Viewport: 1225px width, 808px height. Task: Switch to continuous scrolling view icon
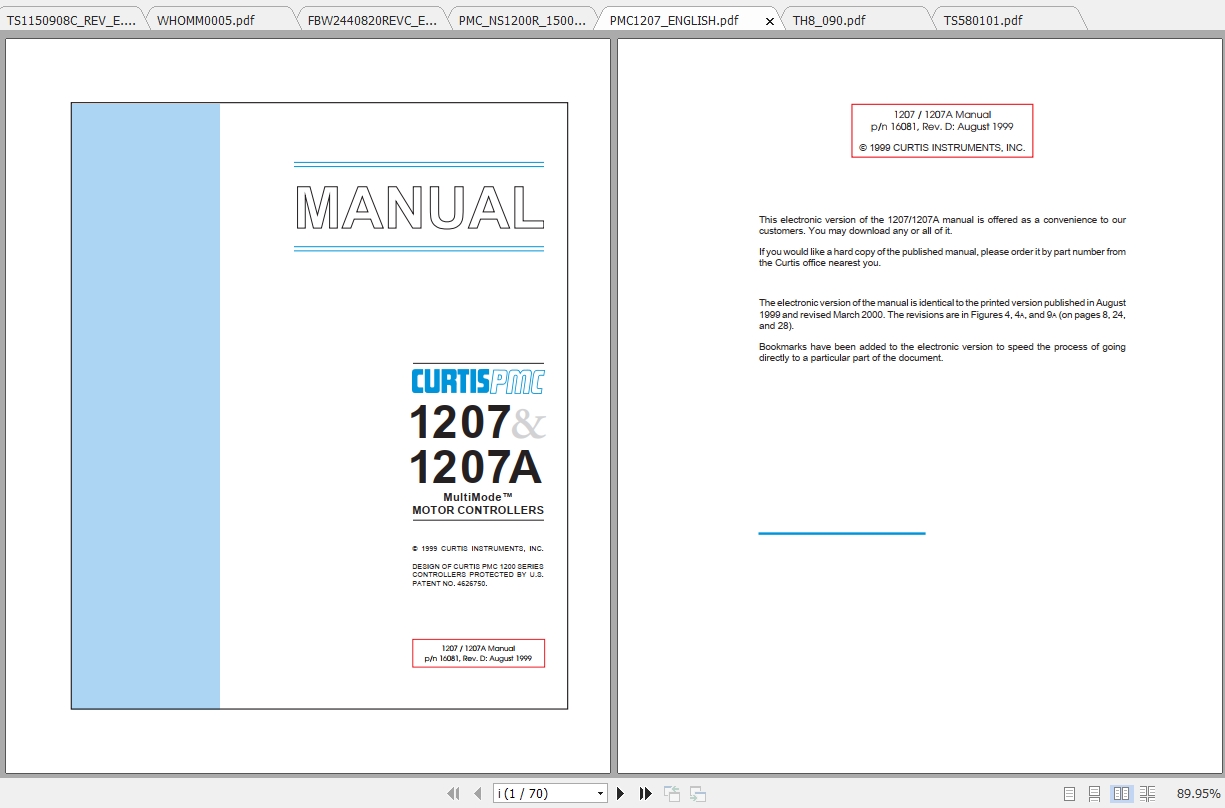tap(1095, 792)
